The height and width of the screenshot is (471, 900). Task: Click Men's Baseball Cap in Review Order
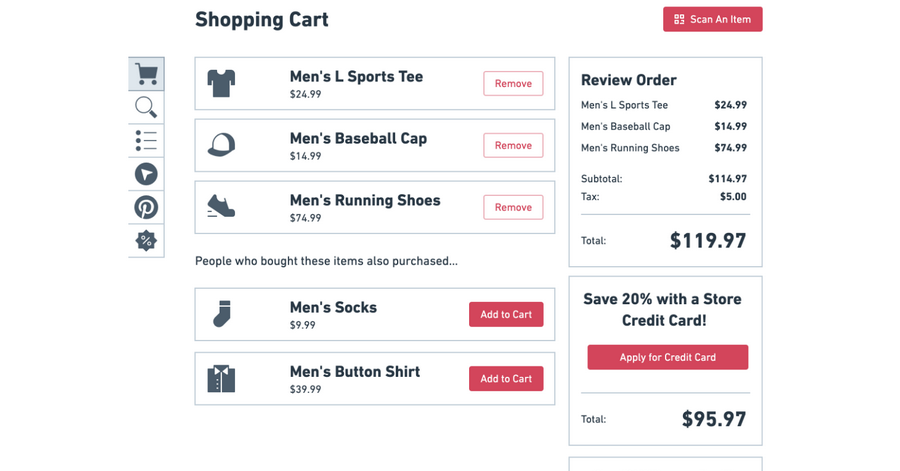(626, 126)
